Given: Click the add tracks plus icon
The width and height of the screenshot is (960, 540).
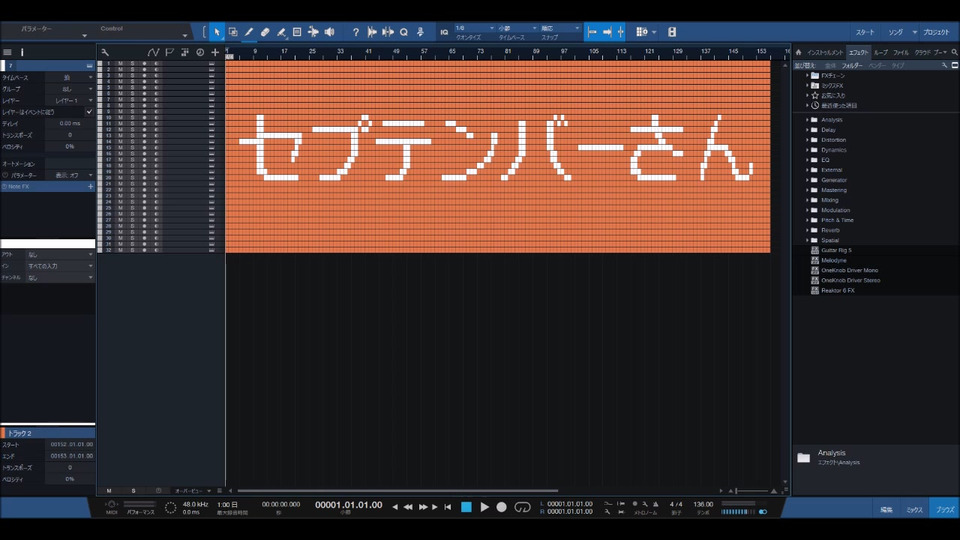Looking at the screenshot, I should [x=215, y=53].
